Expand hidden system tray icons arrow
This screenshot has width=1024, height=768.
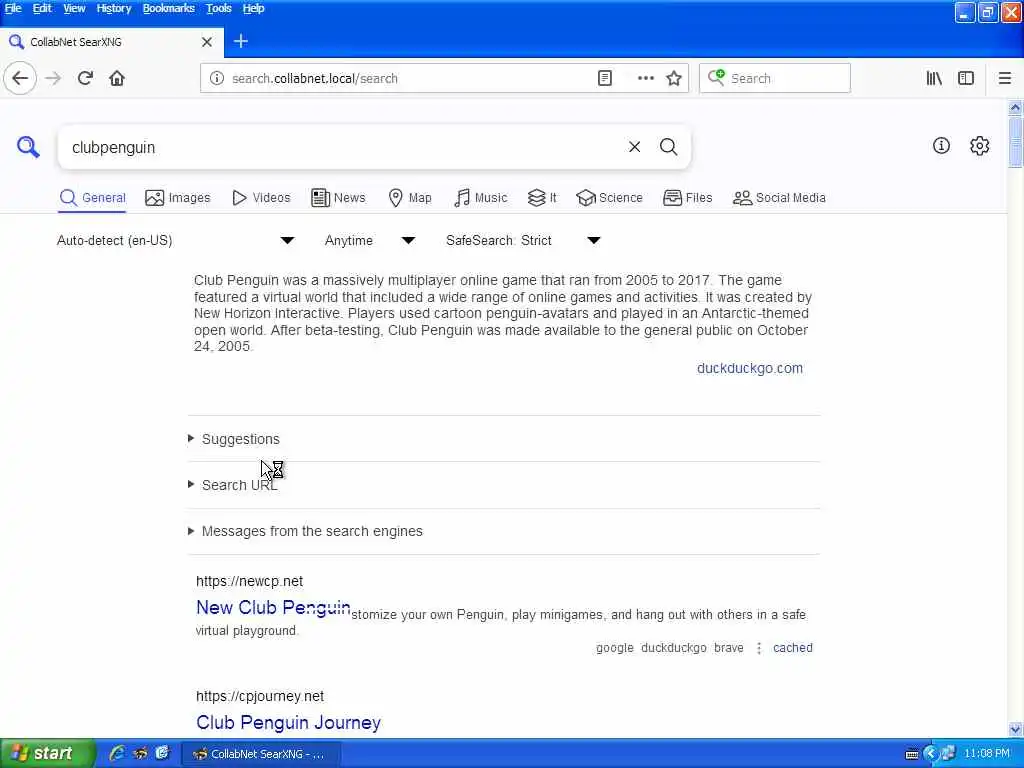[931, 754]
